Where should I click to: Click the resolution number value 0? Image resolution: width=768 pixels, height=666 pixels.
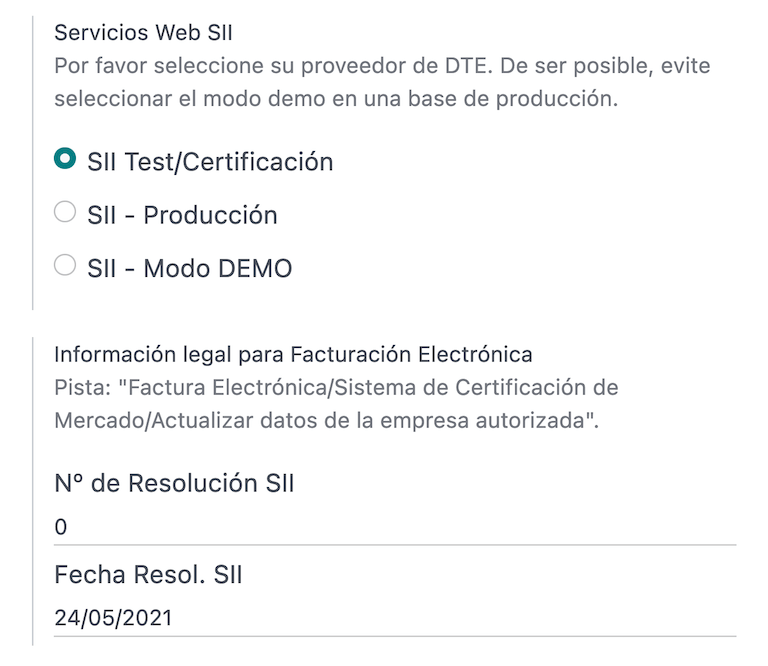tap(61, 527)
